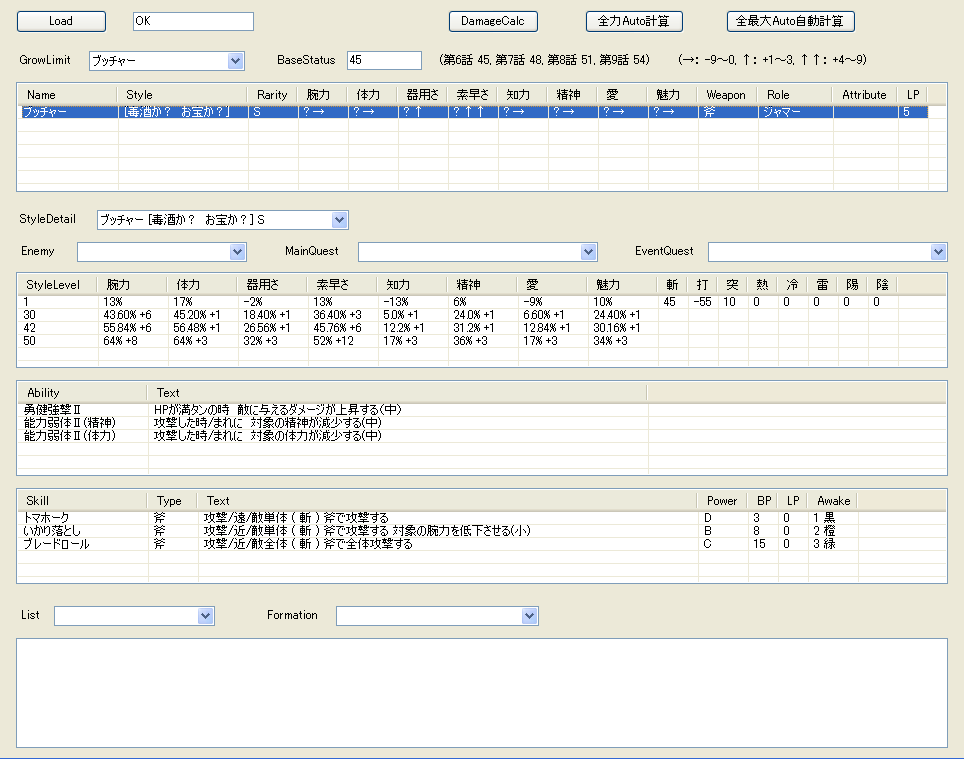Click the 雷 column header
This screenshot has width=964, height=759.
click(x=823, y=285)
